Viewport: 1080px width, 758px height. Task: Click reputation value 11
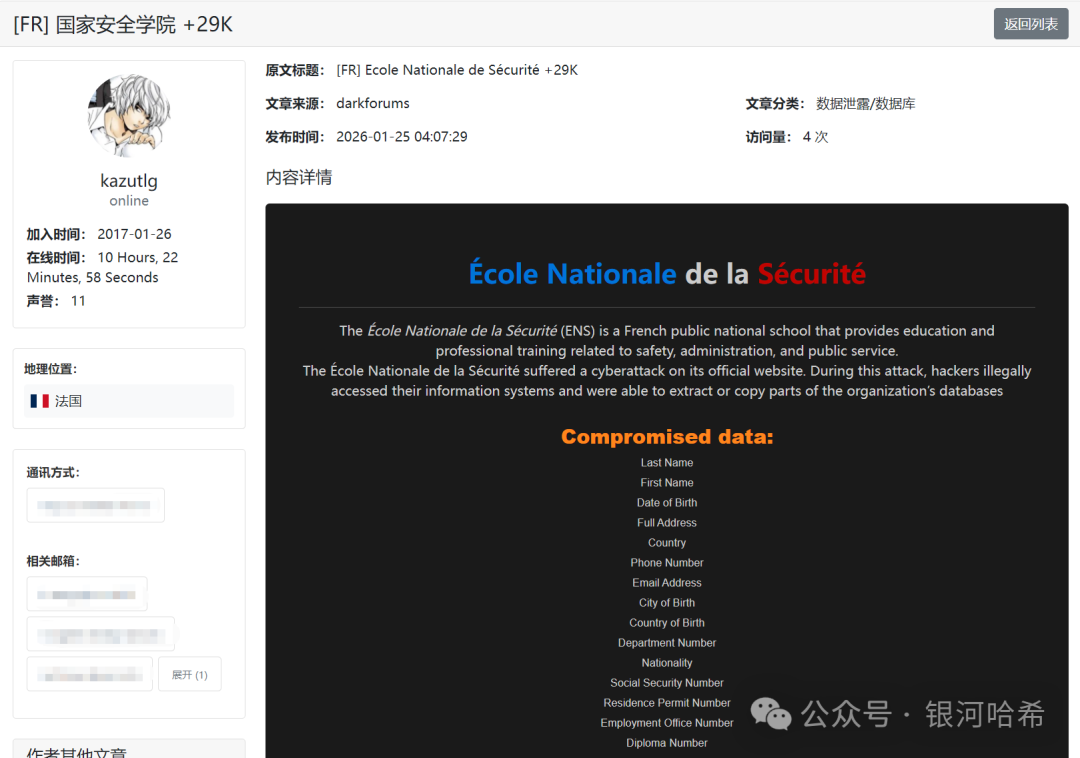(x=79, y=301)
